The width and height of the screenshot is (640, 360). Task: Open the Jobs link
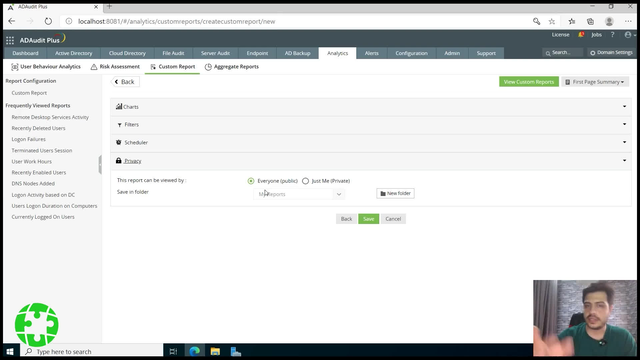[x=596, y=35]
